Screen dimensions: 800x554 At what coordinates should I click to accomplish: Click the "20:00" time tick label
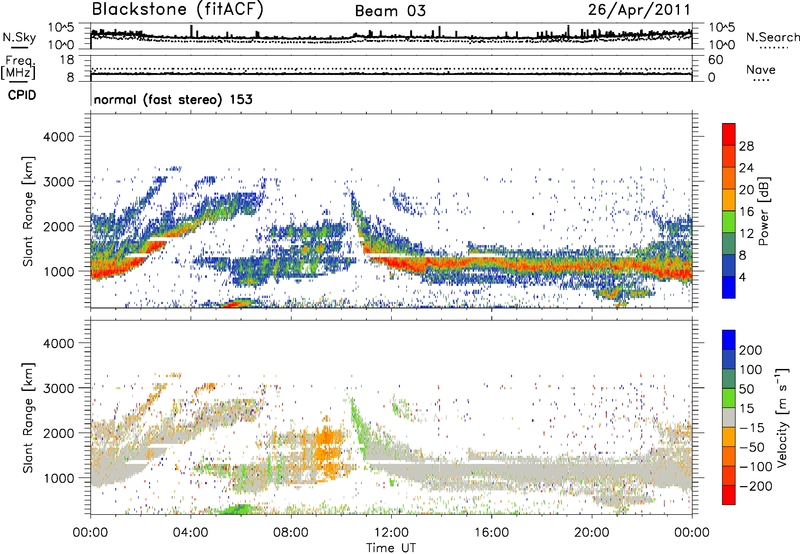(591, 533)
